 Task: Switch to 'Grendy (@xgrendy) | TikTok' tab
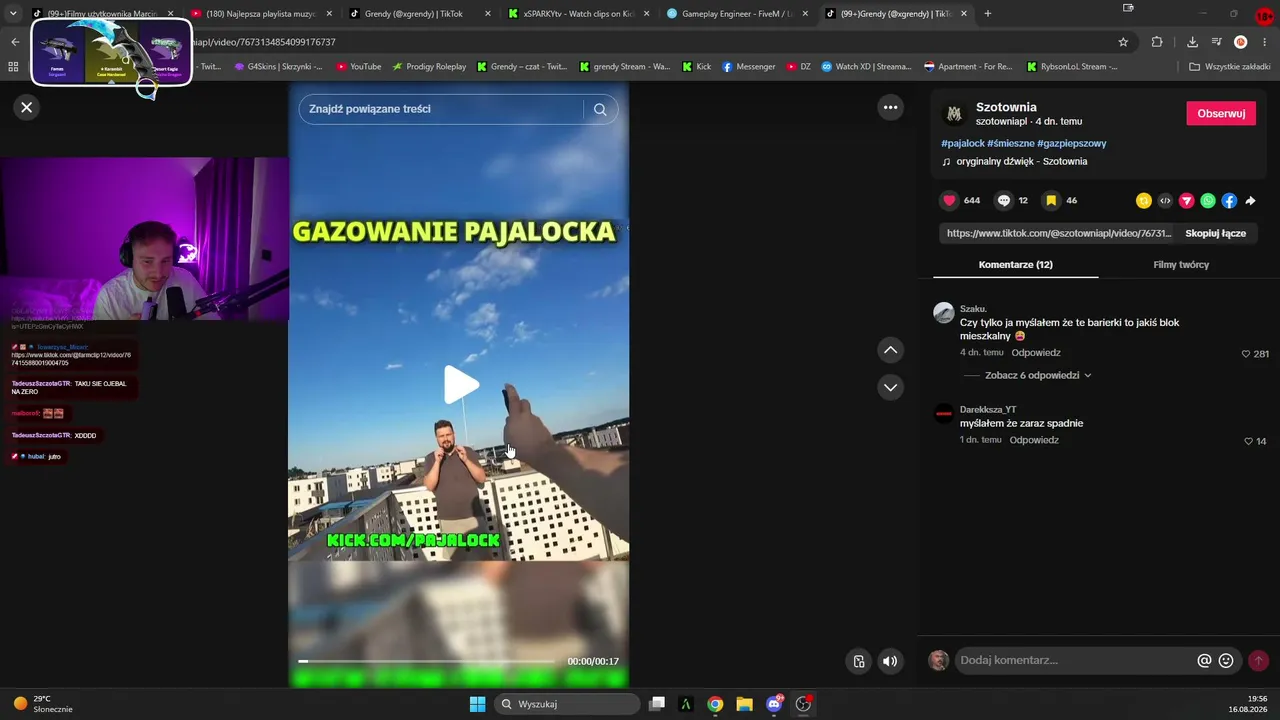click(x=419, y=14)
